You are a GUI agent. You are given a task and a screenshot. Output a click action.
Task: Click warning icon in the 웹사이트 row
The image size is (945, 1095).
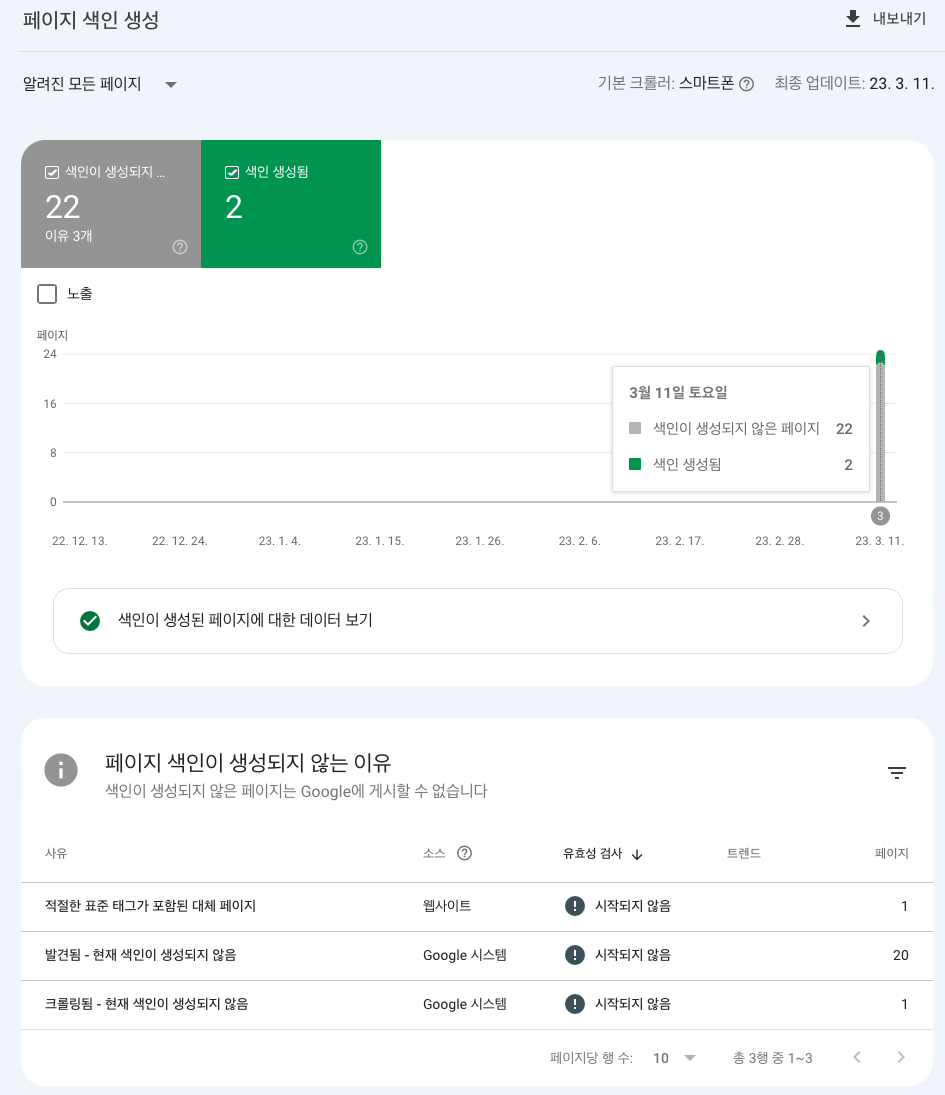pos(574,906)
